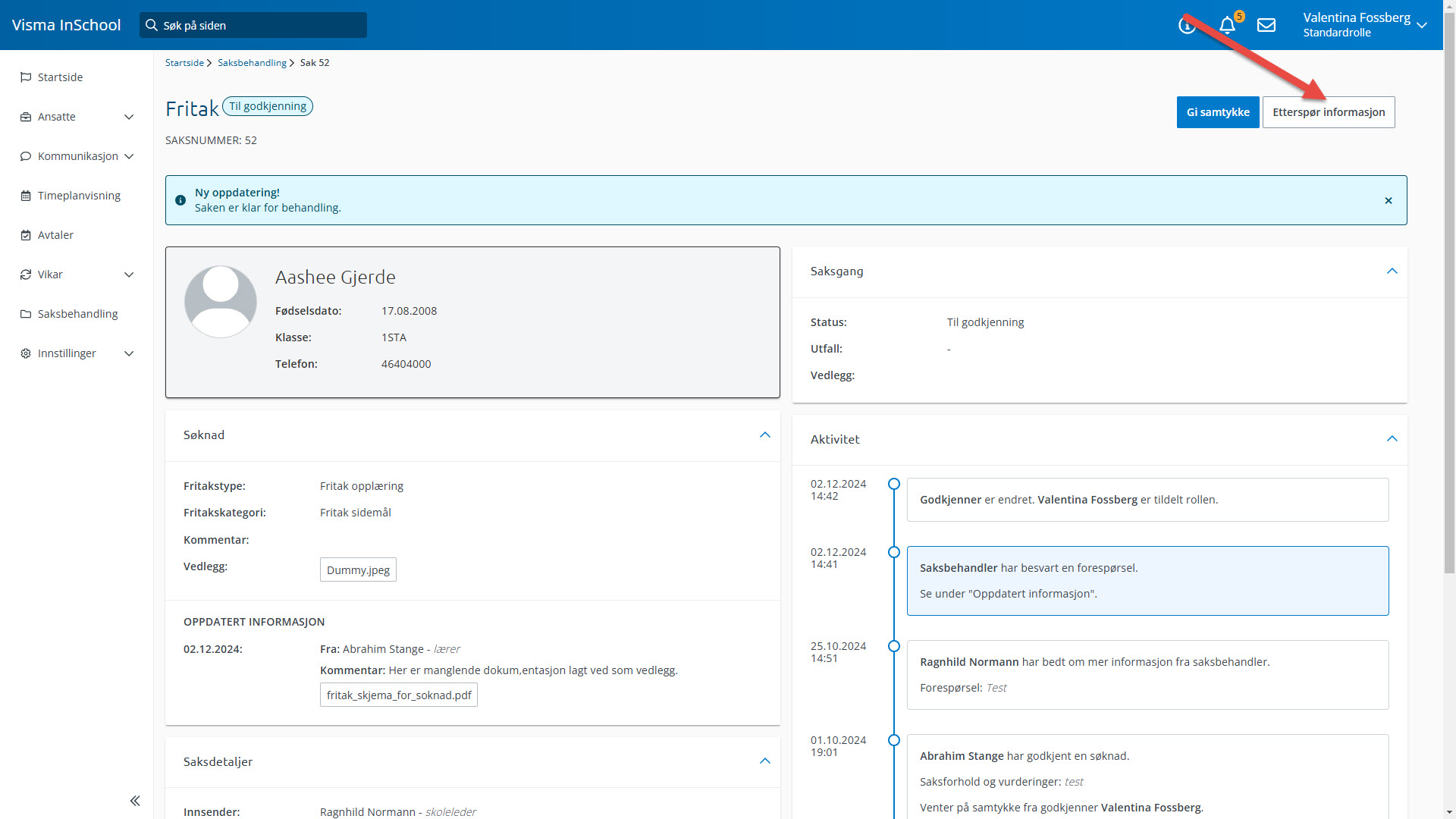
Task: Click the Avtaler calendar-check icon
Action: click(26, 235)
